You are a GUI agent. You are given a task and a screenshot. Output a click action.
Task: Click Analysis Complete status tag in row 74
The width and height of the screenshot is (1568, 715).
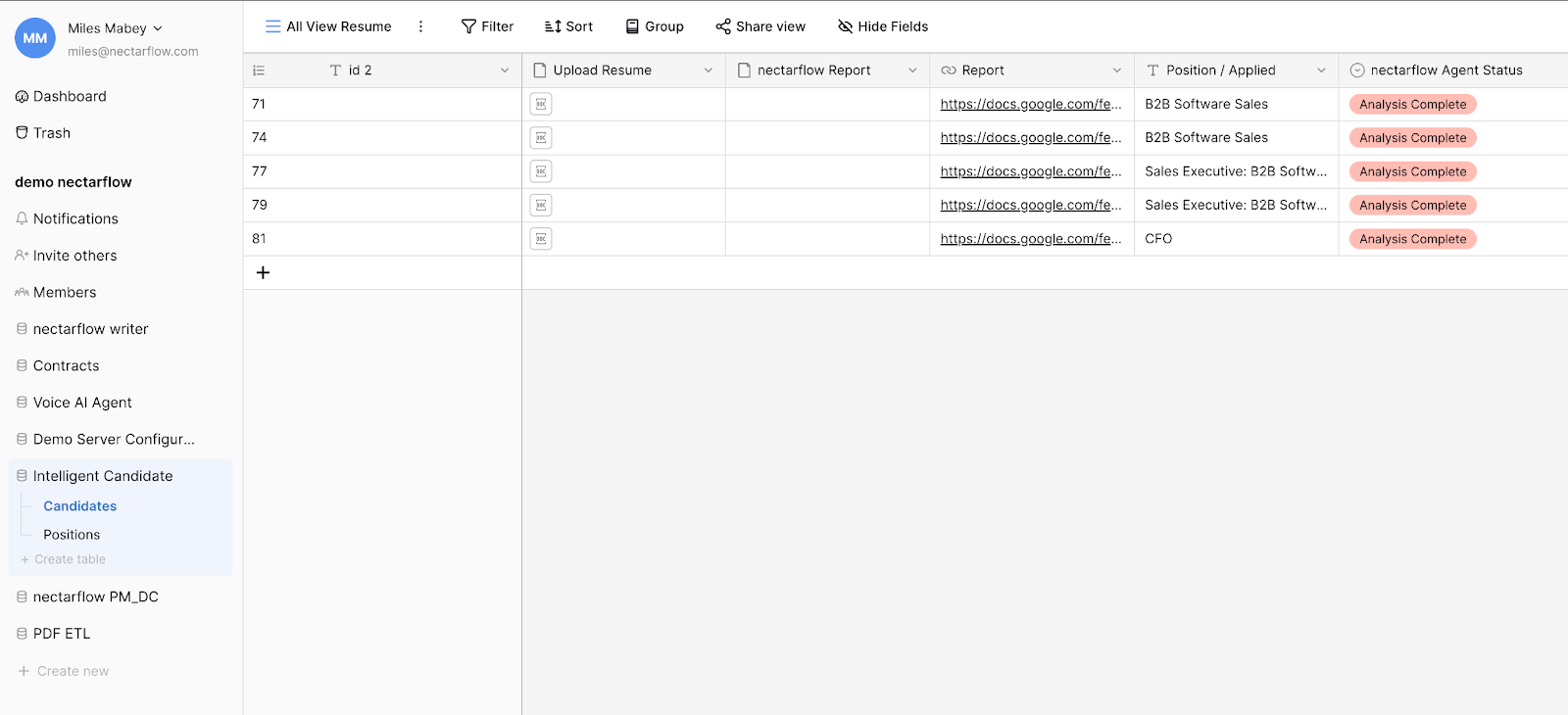point(1413,138)
